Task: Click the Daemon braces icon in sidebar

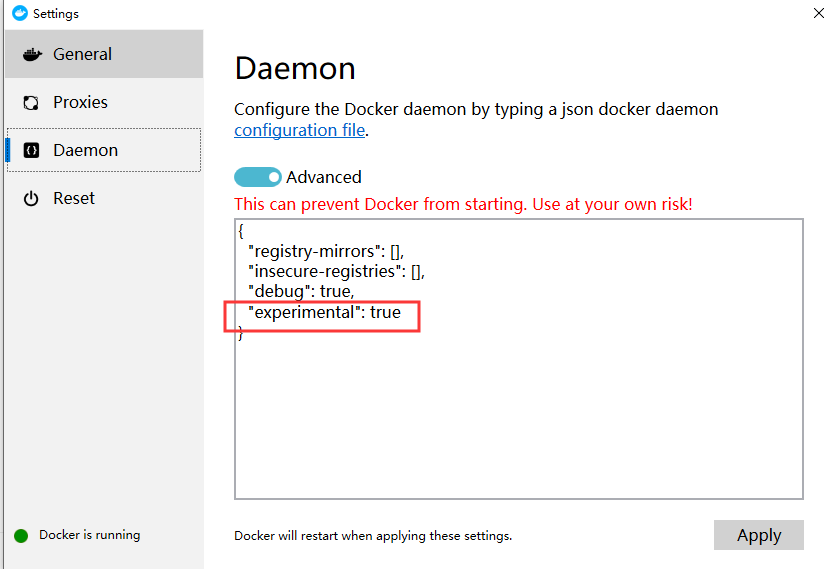Action: click(31, 150)
